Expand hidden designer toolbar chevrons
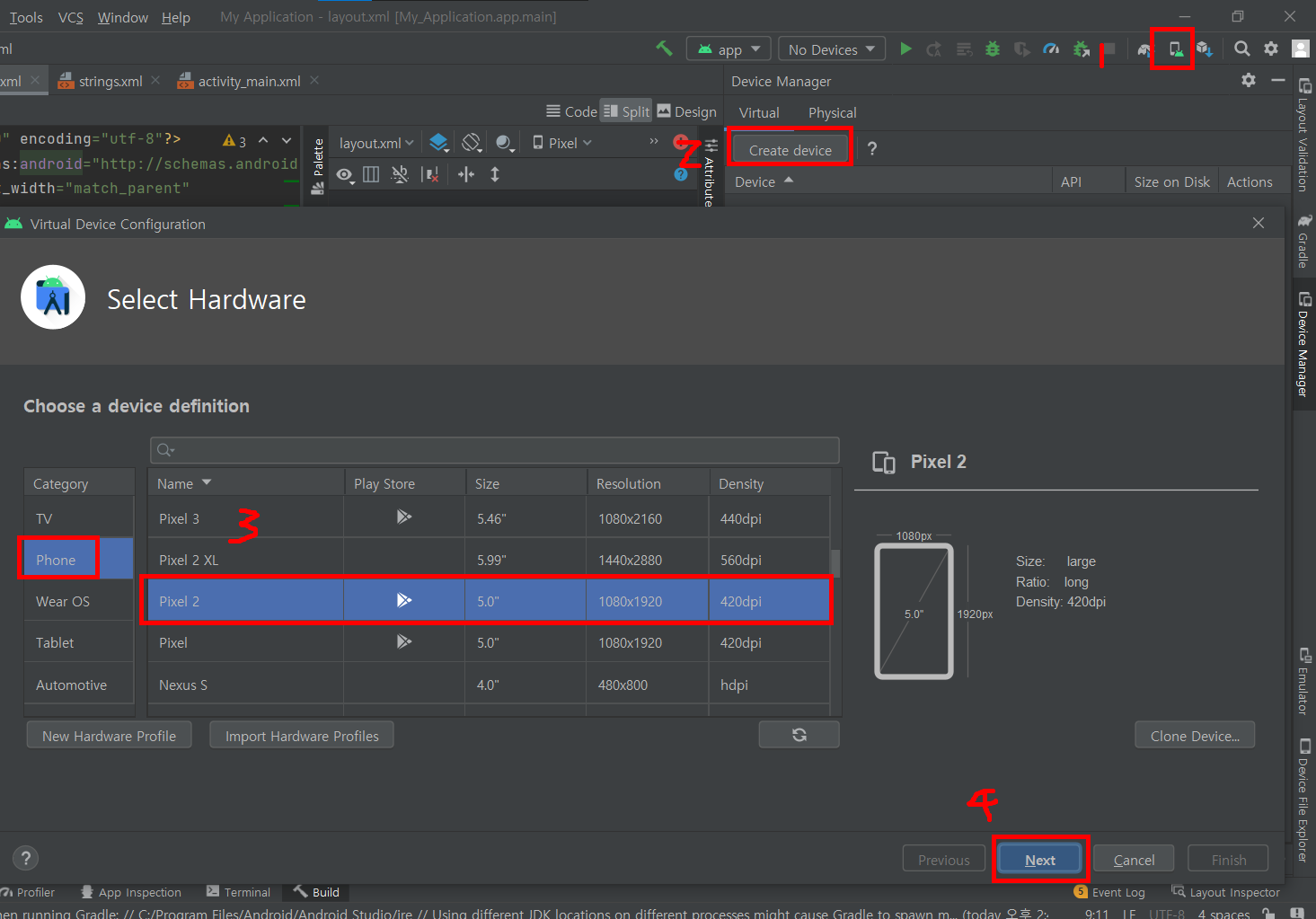Viewport: 1316px width, 919px height. click(654, 141)
